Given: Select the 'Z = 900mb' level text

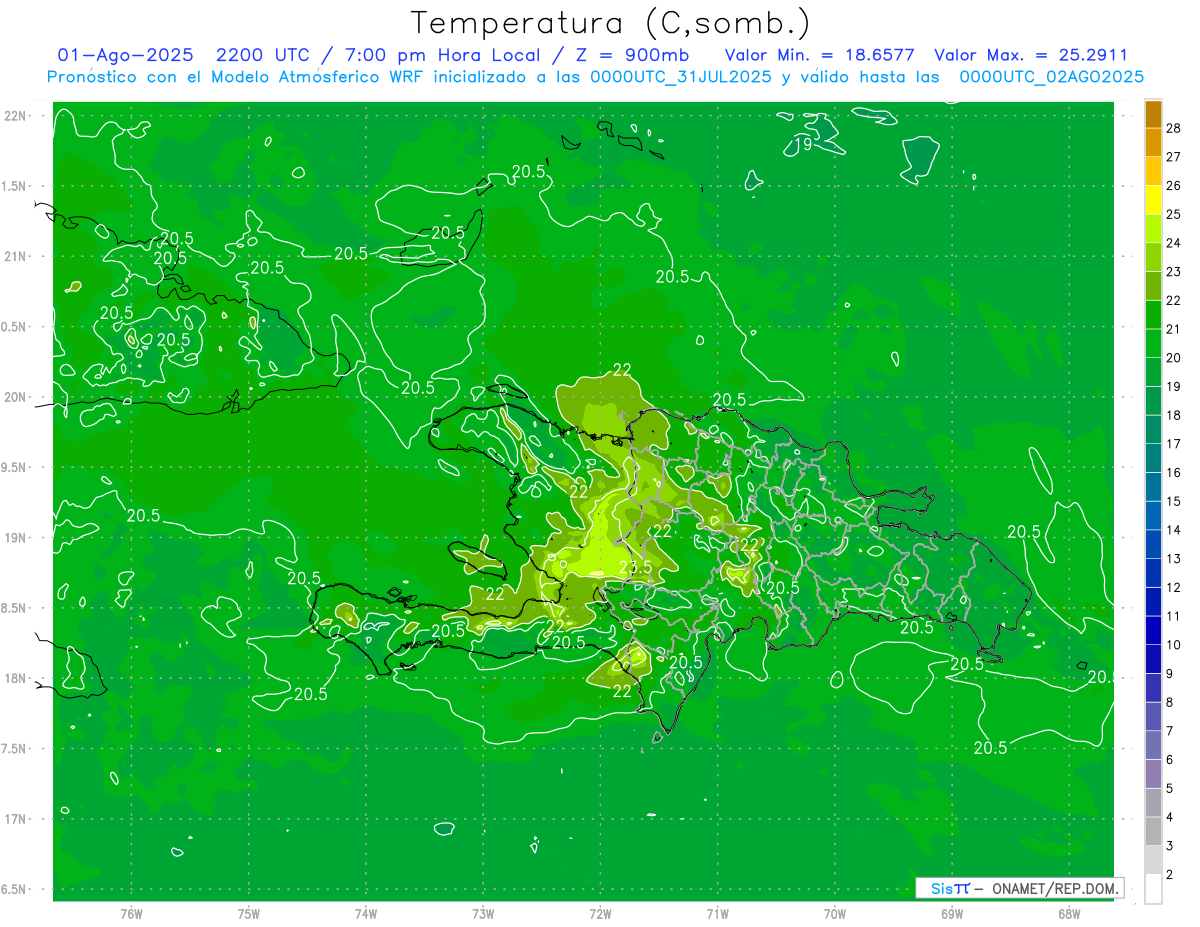Looking at the screenshot, I should point(634,56).
